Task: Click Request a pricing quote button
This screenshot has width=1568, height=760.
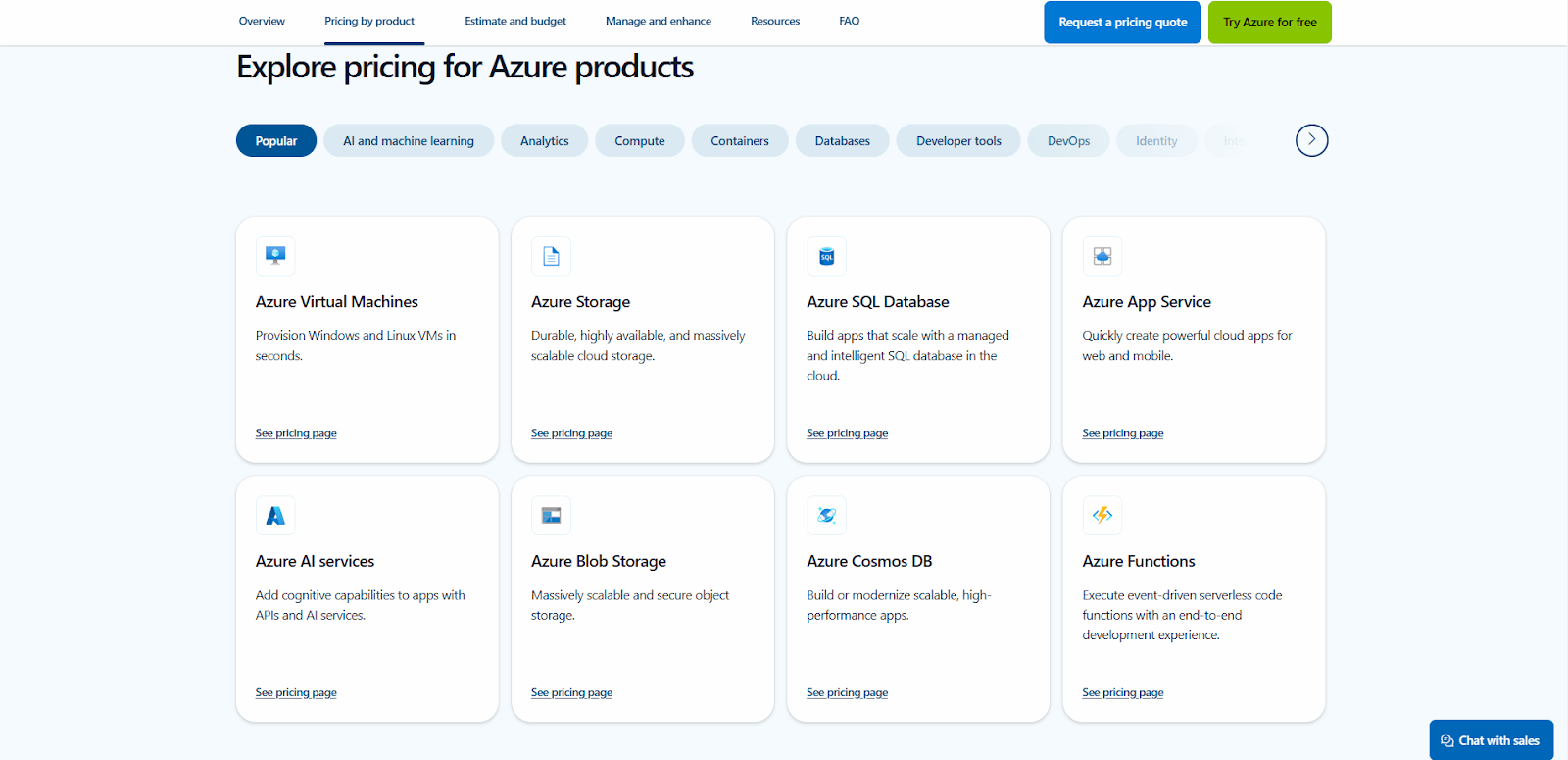Action: 1123,22
